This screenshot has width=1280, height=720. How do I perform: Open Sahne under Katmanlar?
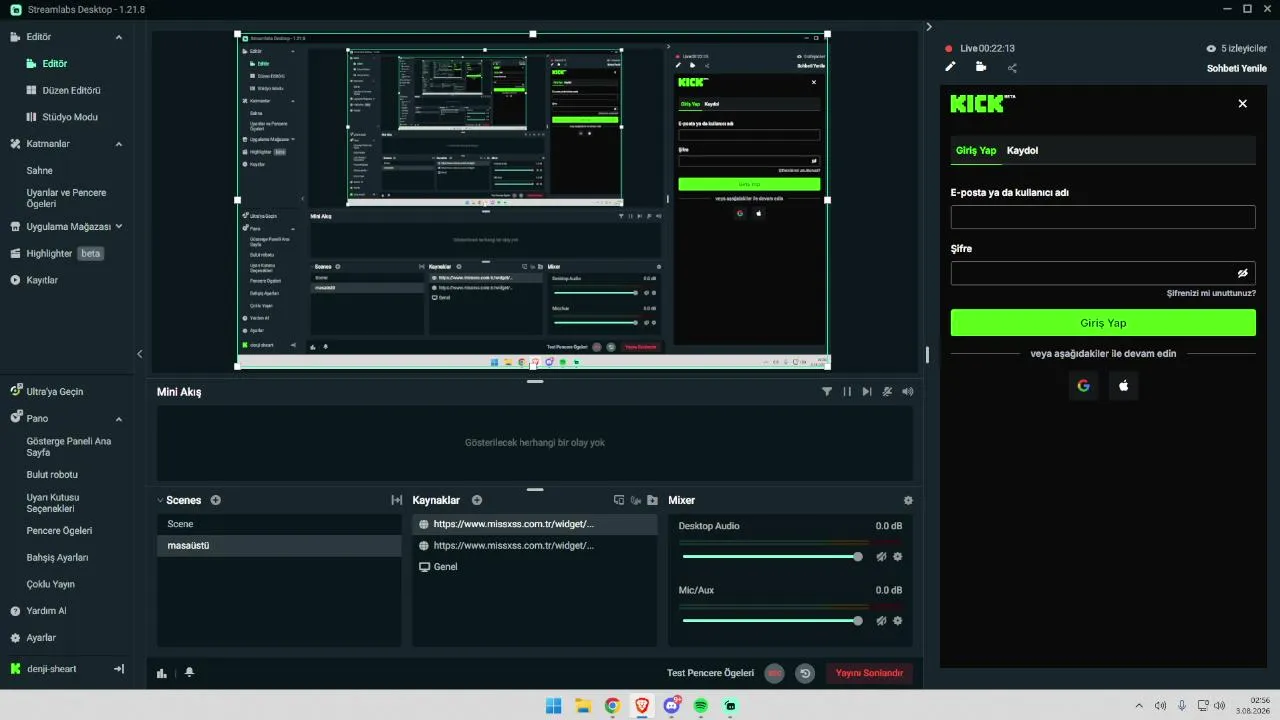[x=40, y=171]
